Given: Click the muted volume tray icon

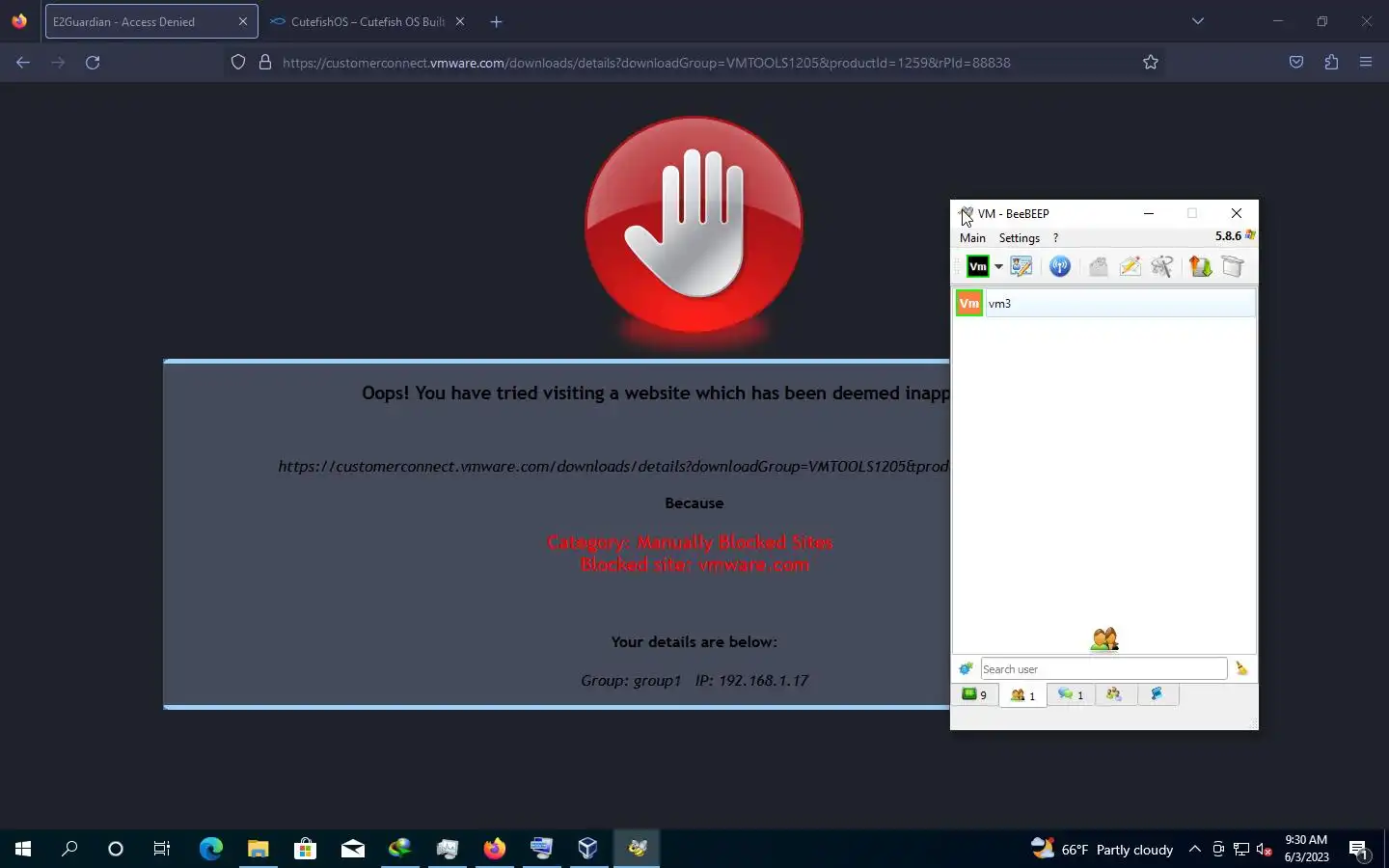Looking at the screenshot, I should click(1265, 850).
